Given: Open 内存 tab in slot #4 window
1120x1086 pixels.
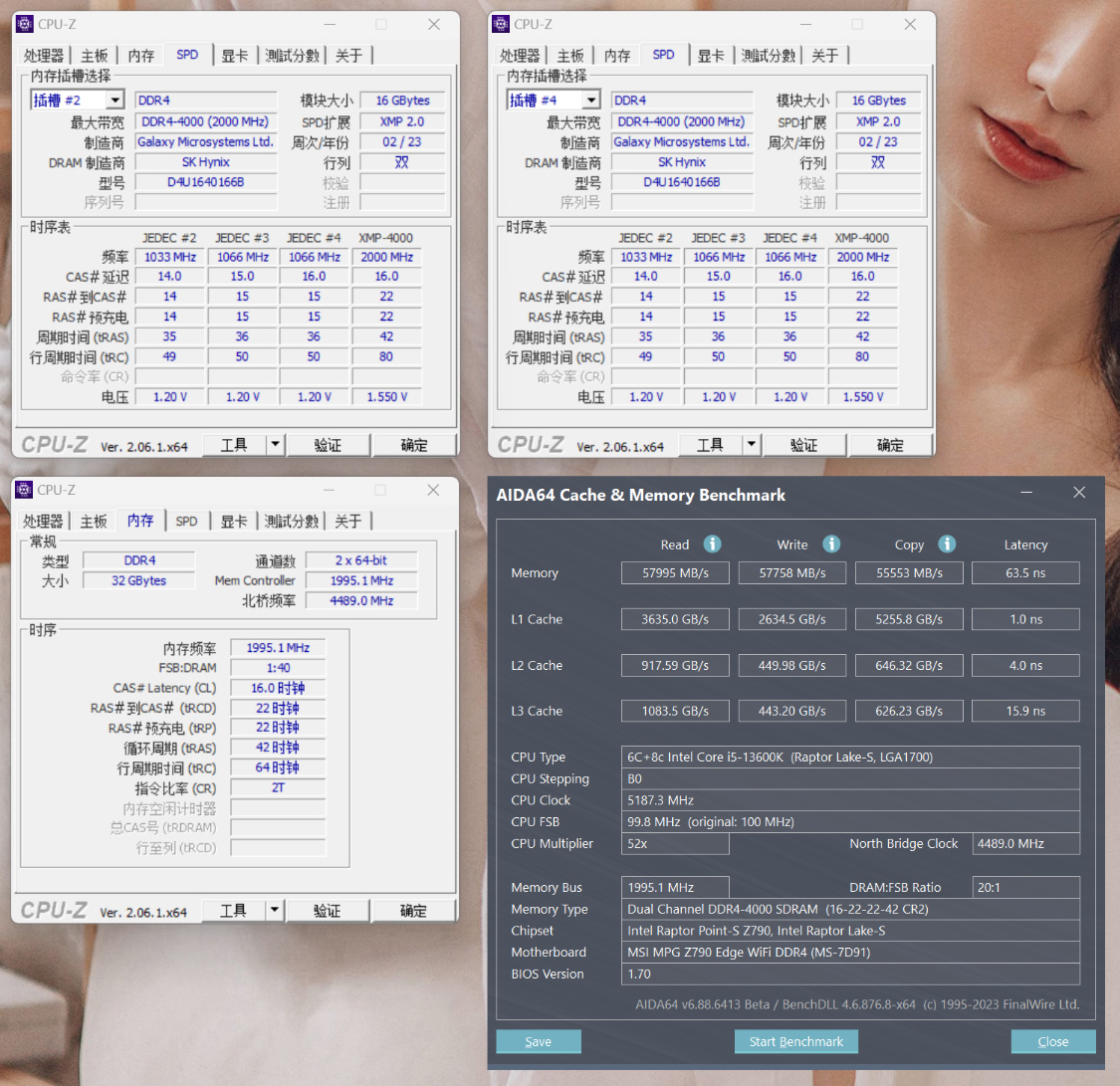Looking at the screenshot, I should (618, 56).
